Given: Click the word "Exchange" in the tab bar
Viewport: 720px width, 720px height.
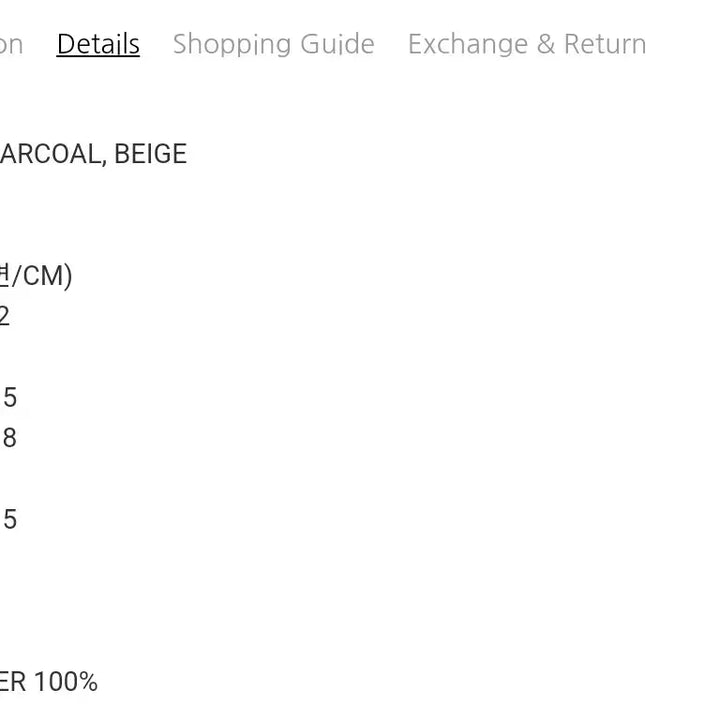Looking at the screenshot, I should (x=467, y=44).
